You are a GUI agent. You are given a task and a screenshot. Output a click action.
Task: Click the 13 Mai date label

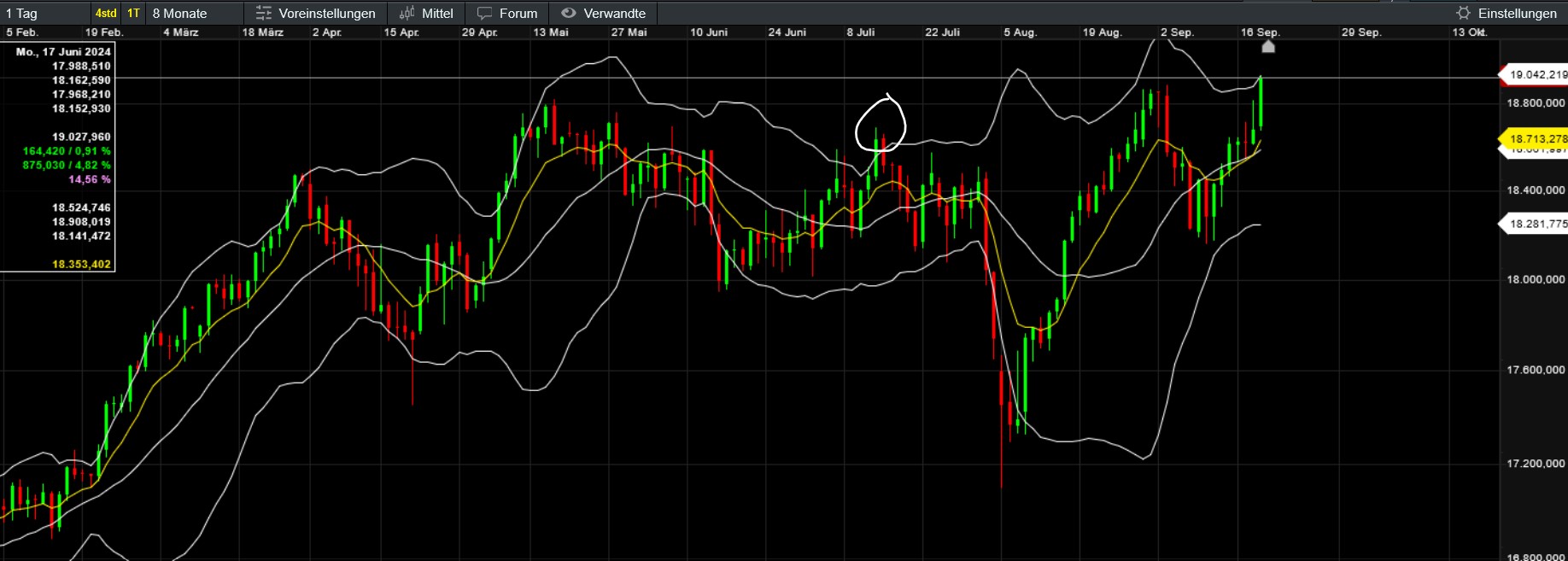[551, 32]
